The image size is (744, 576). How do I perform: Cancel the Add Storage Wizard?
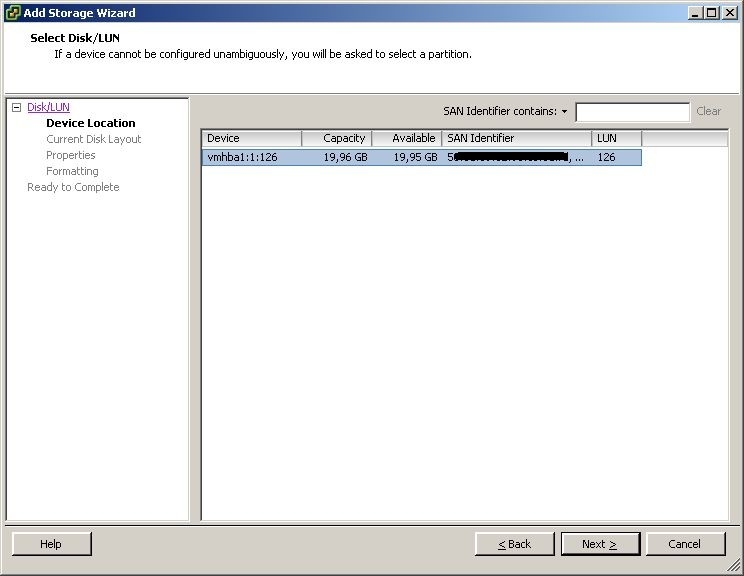tap(686, 544)
